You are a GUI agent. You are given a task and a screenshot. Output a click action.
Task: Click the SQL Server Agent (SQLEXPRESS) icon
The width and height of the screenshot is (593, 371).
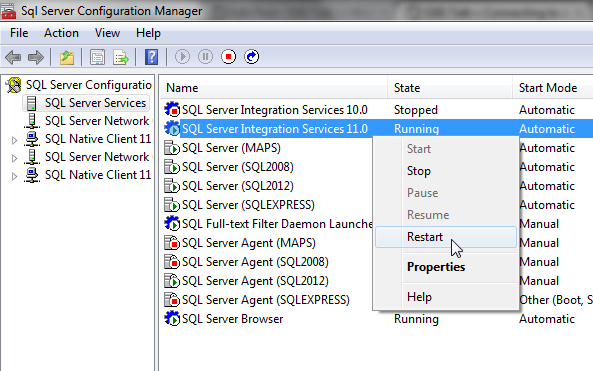point(172,300)
